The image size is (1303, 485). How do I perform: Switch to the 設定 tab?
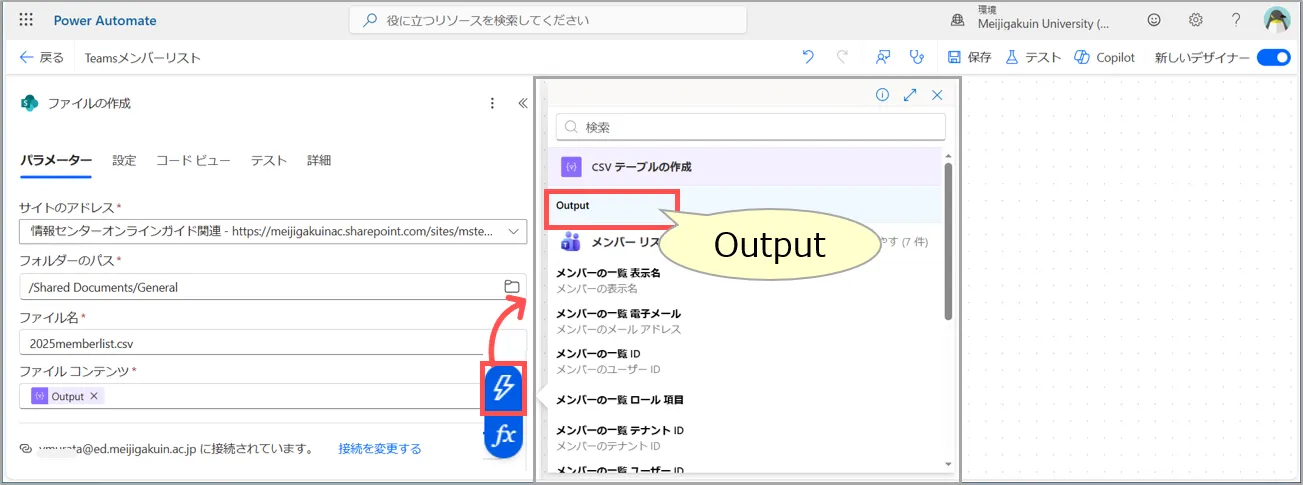[x=124, y=160]
